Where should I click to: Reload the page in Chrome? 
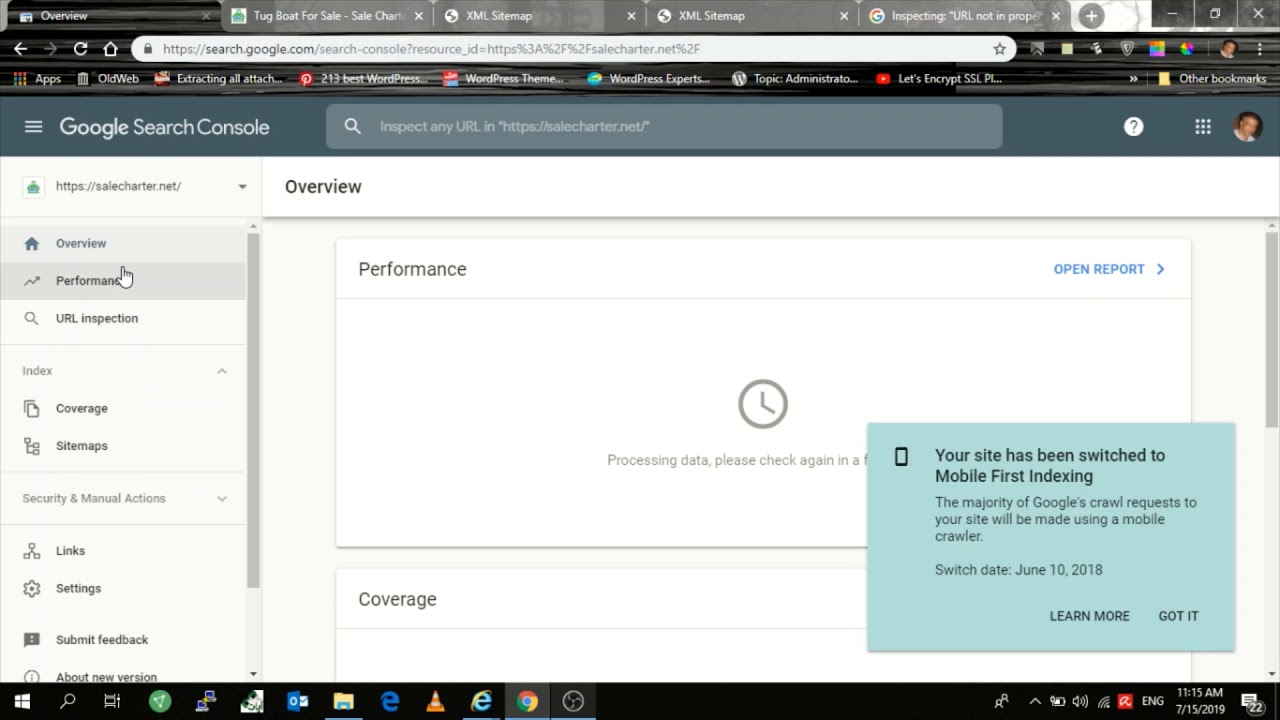[x=80, y=48]
